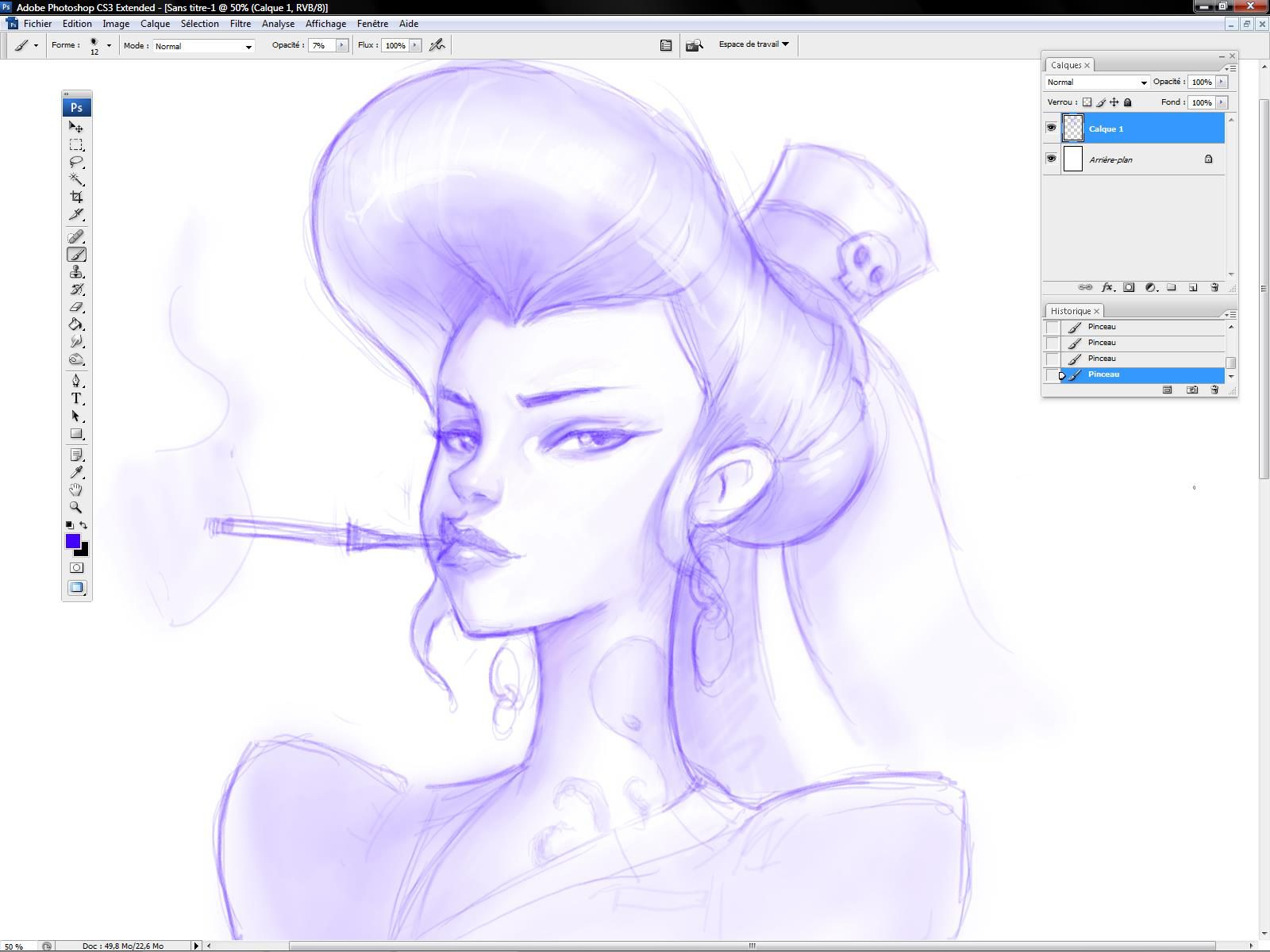Image resolution: width=1270 pixels, height=952 pixels.
Task: Select the Paint Bucket tool
Action: pos(76,324)
